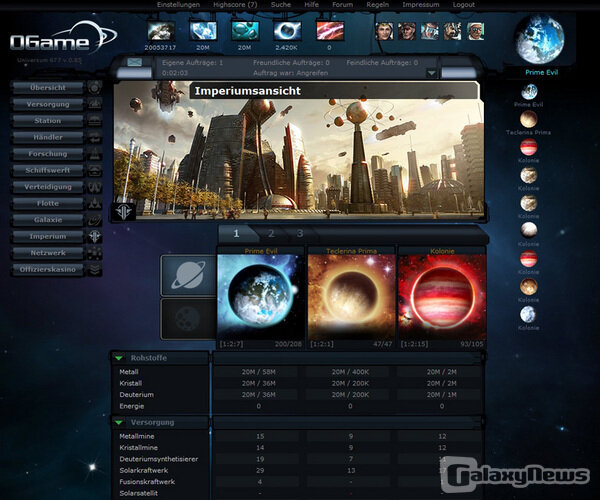Click icon beside Händler menu button
Screen dimensions: 600x500
[95, 137]
